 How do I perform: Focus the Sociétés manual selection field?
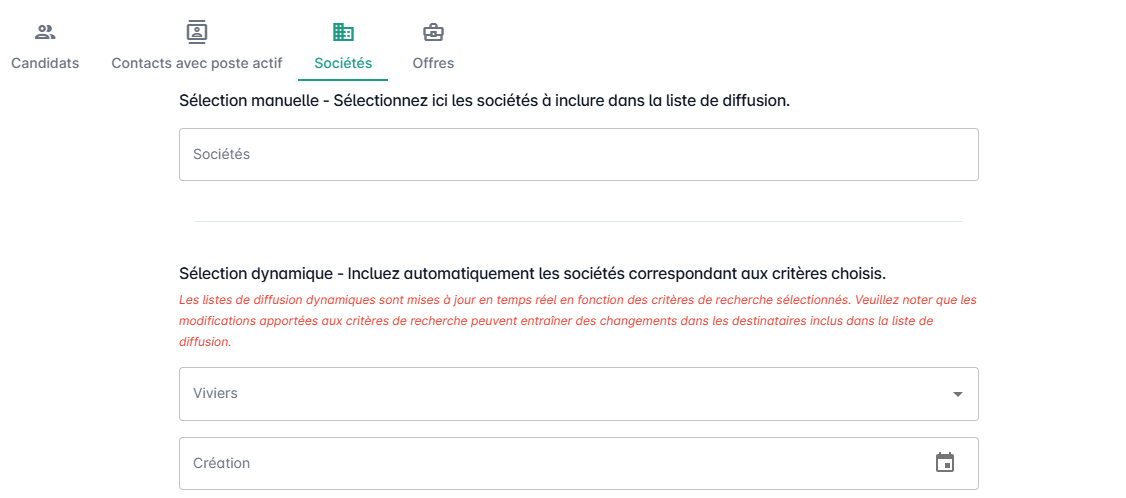point(578,154)
